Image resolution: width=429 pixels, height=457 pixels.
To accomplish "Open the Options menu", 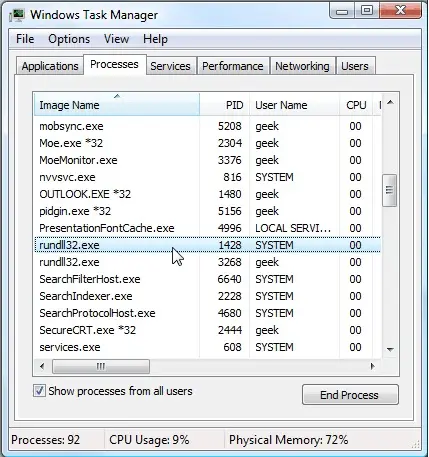I will [69, 39].
